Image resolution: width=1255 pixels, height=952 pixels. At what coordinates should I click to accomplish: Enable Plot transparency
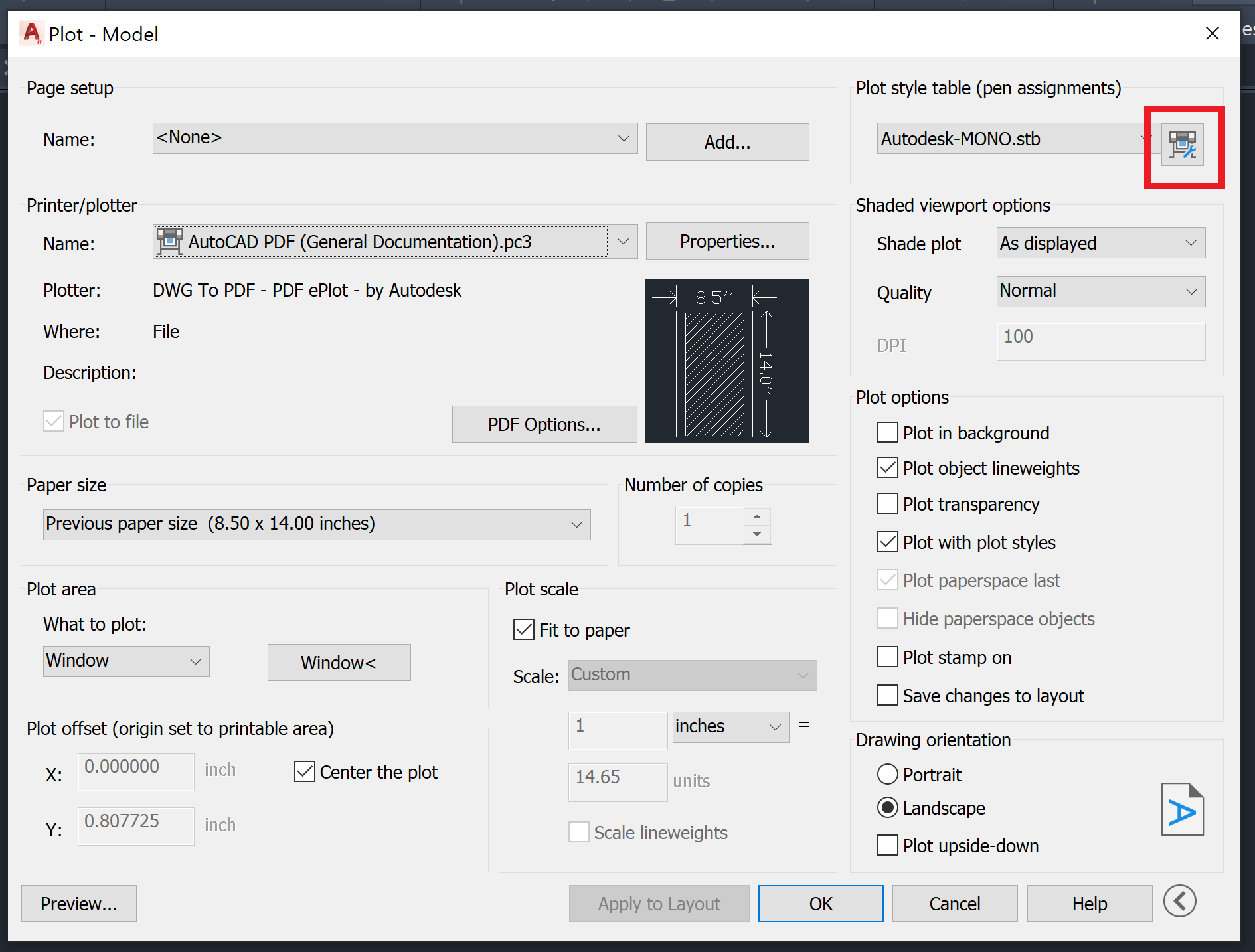[x=887, y=503]
